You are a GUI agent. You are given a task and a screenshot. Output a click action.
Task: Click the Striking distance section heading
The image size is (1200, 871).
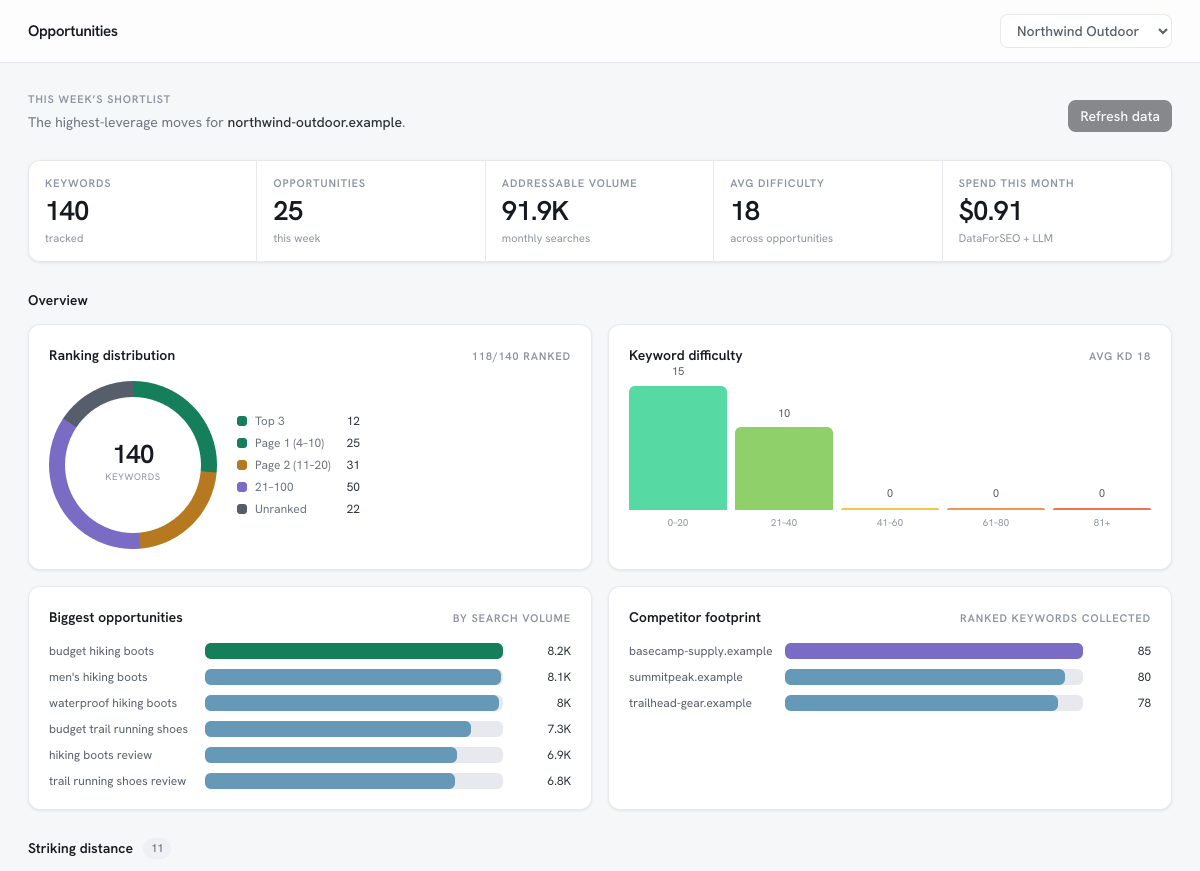pos(80,848)
